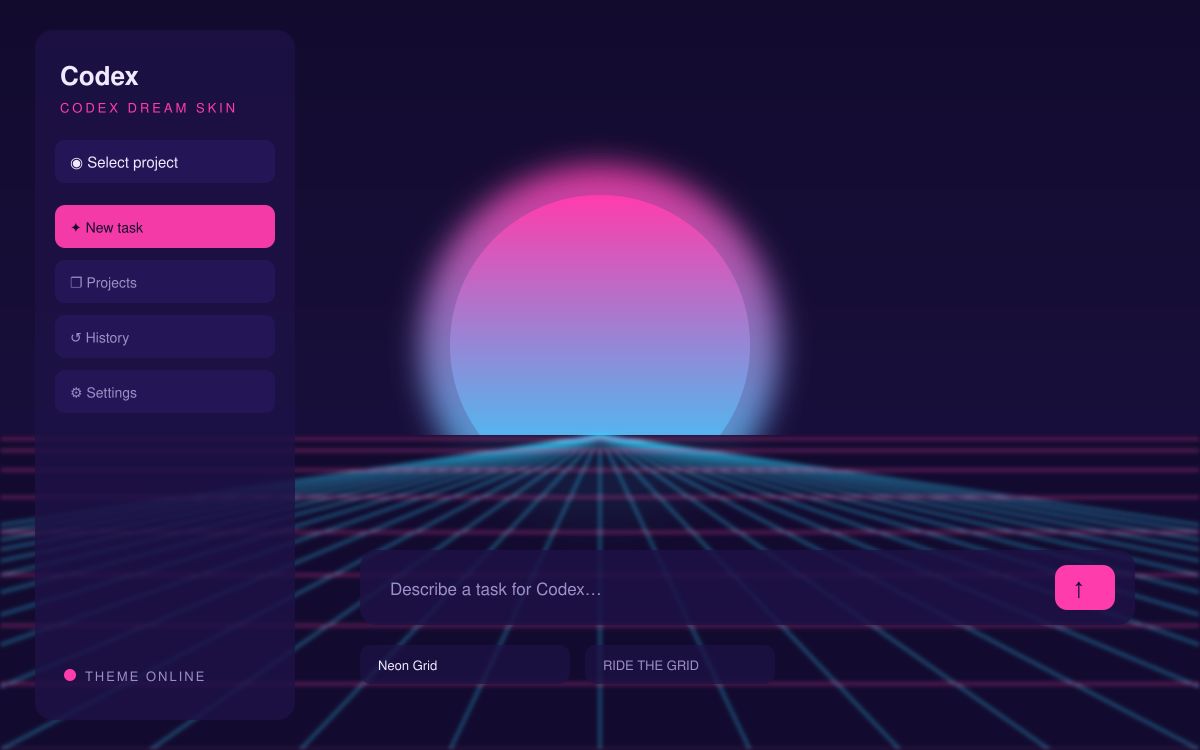Open the Select project picker
1200x750 pixels.
(x=165, y=162)
